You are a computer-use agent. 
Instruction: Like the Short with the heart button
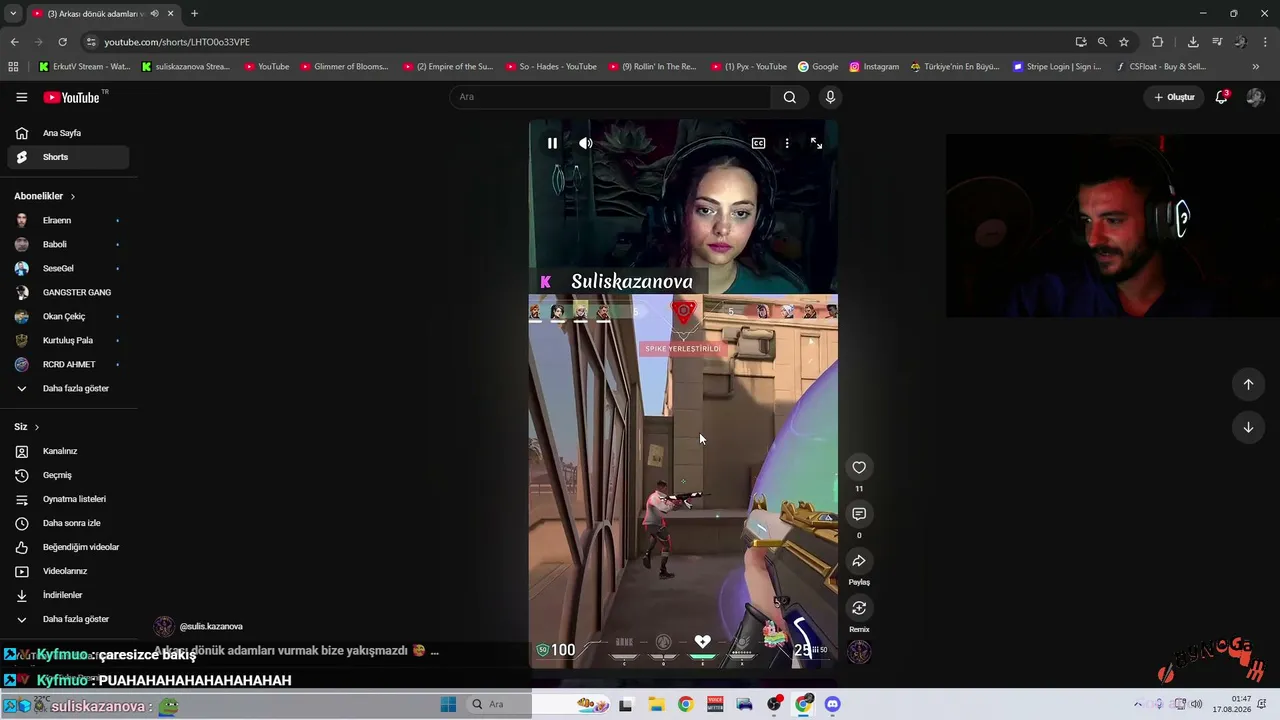pos(859,467)
